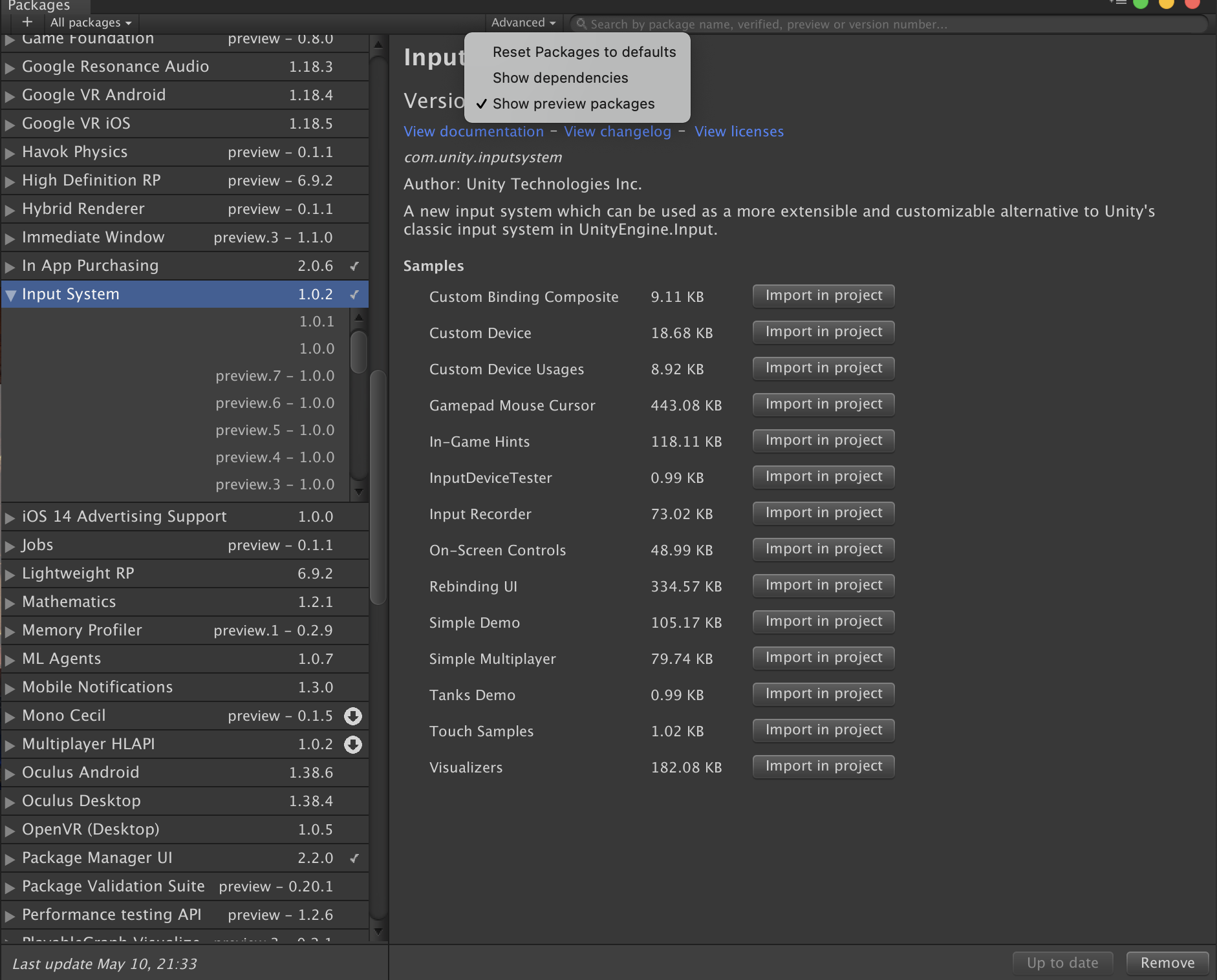Click the installed checkmark next to Package Manager UI
This screenshot has height=980, width=1217.
click(354, 858)
